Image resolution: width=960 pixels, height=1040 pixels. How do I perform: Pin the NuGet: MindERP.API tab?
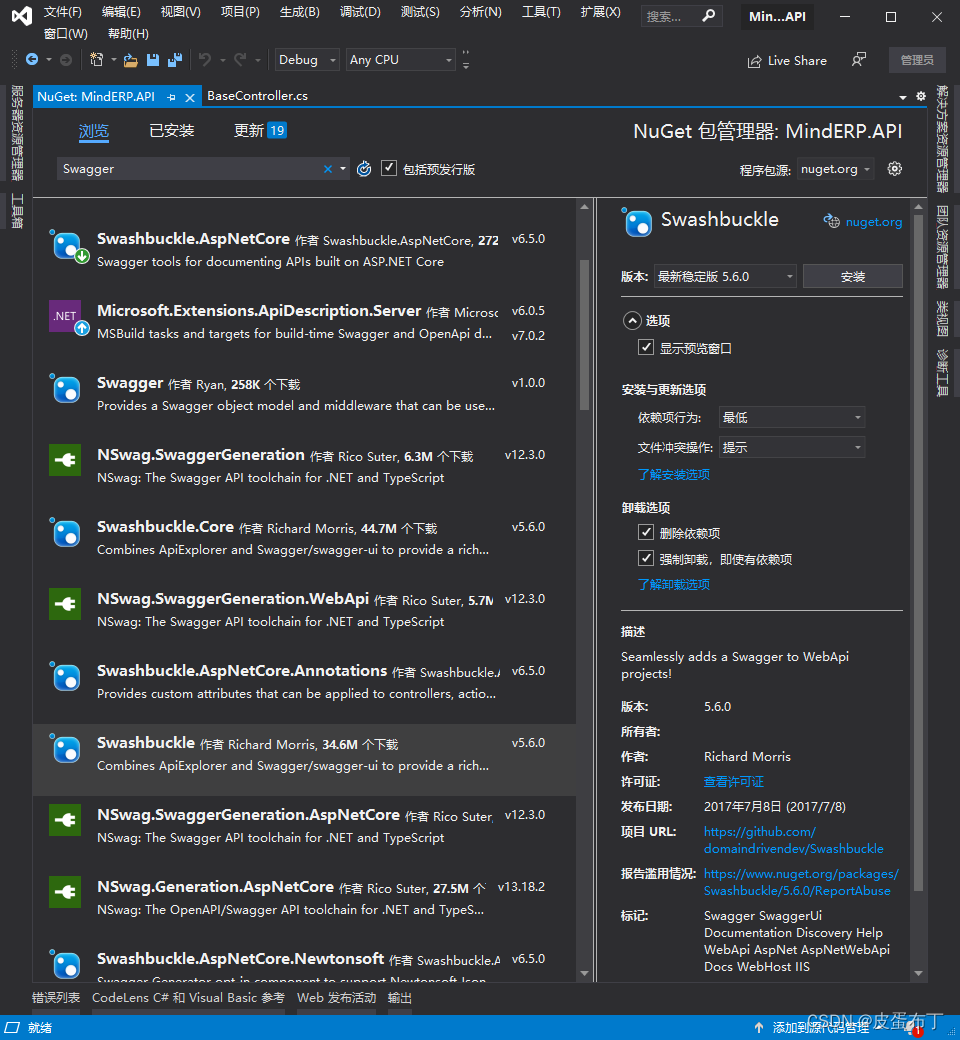click(171, 97)
